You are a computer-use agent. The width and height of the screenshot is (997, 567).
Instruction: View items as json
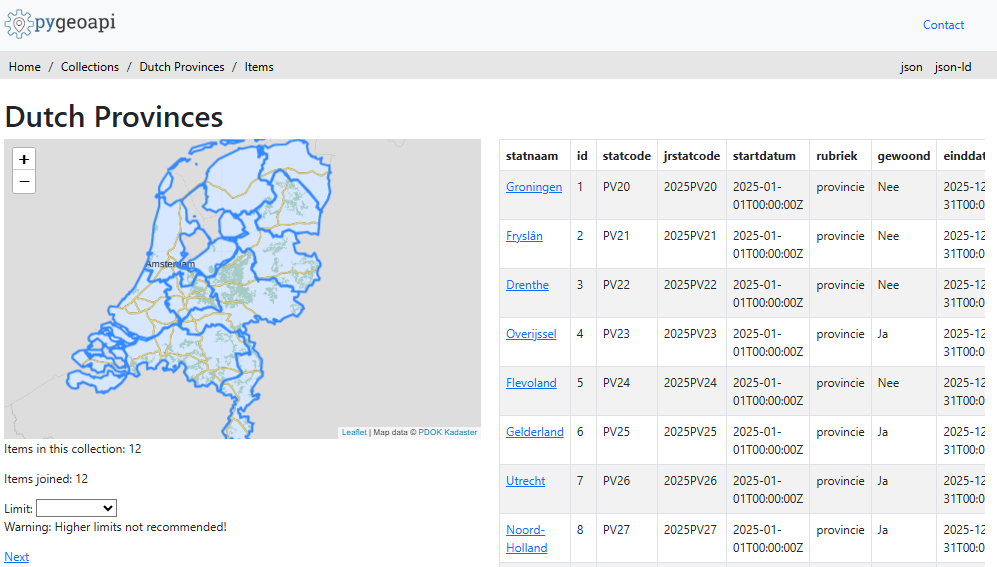[911, 67]
